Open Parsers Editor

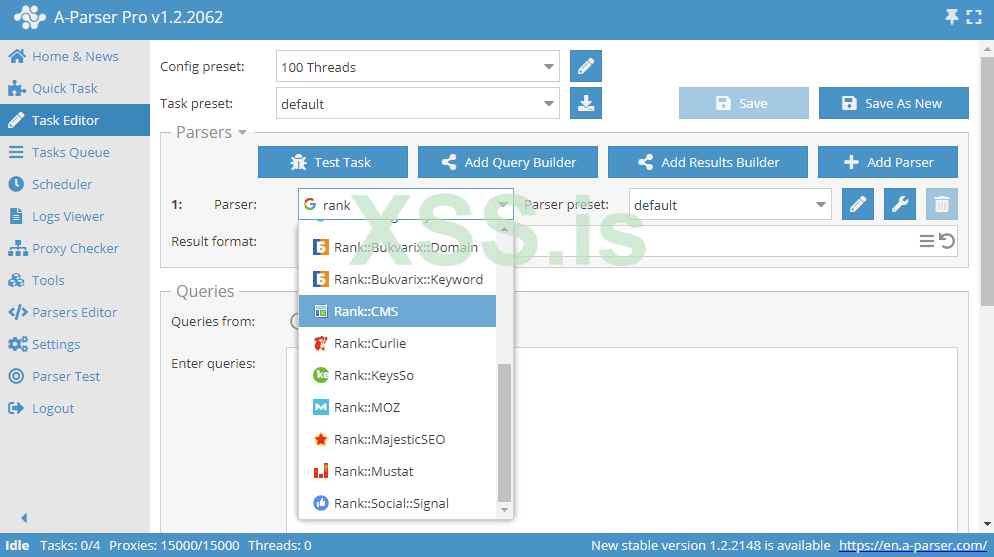pyautogui.click(x=75, y=312)
